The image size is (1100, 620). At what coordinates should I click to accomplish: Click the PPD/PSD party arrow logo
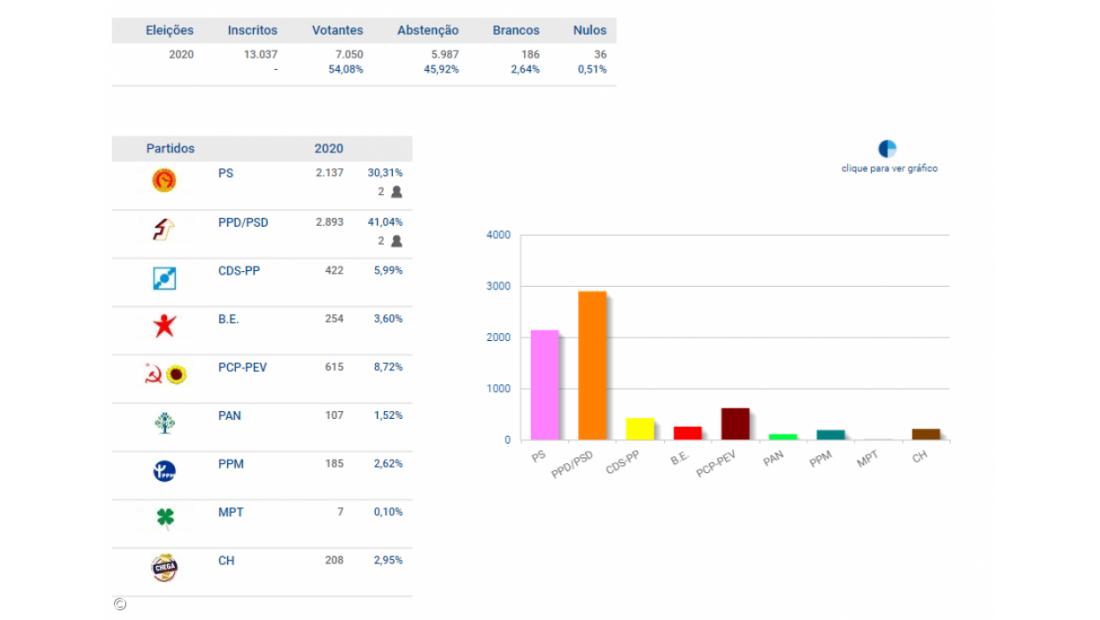coord(164,230)
